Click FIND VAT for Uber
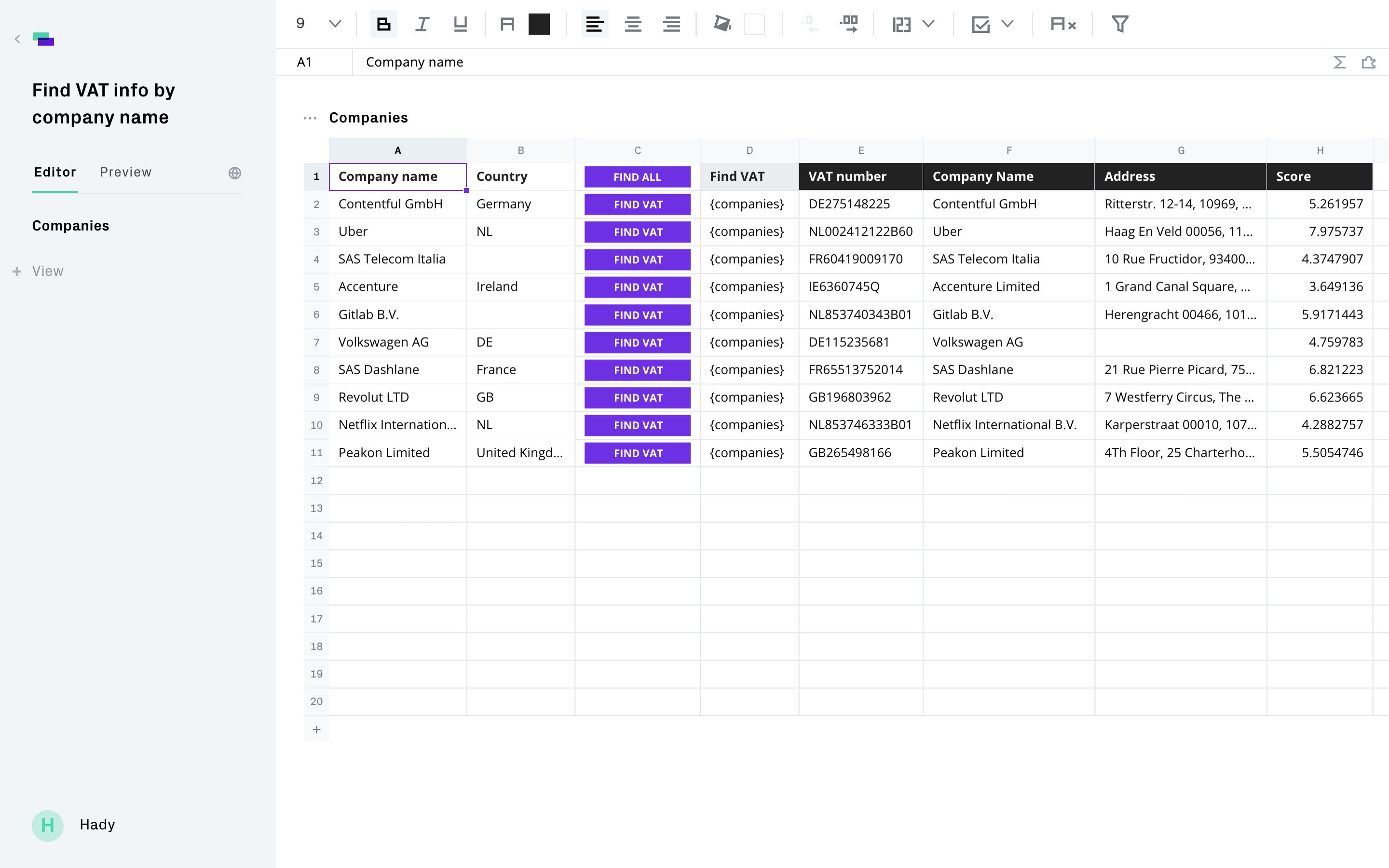Viewport: 1389px width, 868px height. coord(637,232)
